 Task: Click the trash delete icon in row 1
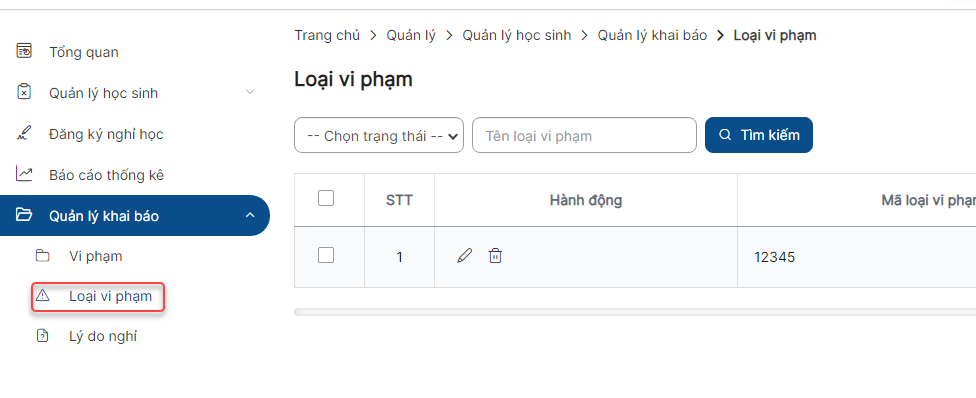[495, 255]
